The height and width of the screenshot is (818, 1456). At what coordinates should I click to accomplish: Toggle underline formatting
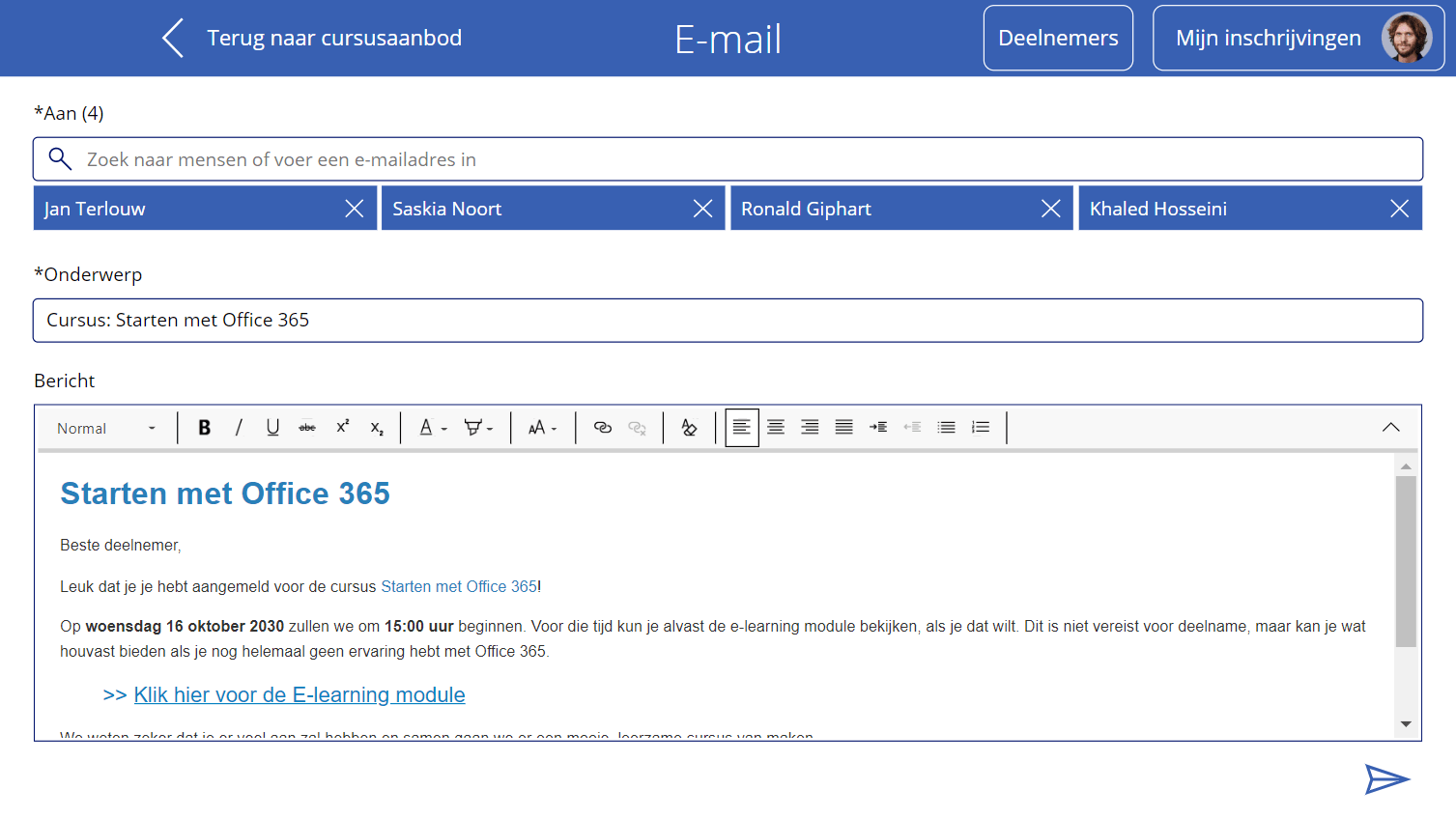click(x=272, y=427)
